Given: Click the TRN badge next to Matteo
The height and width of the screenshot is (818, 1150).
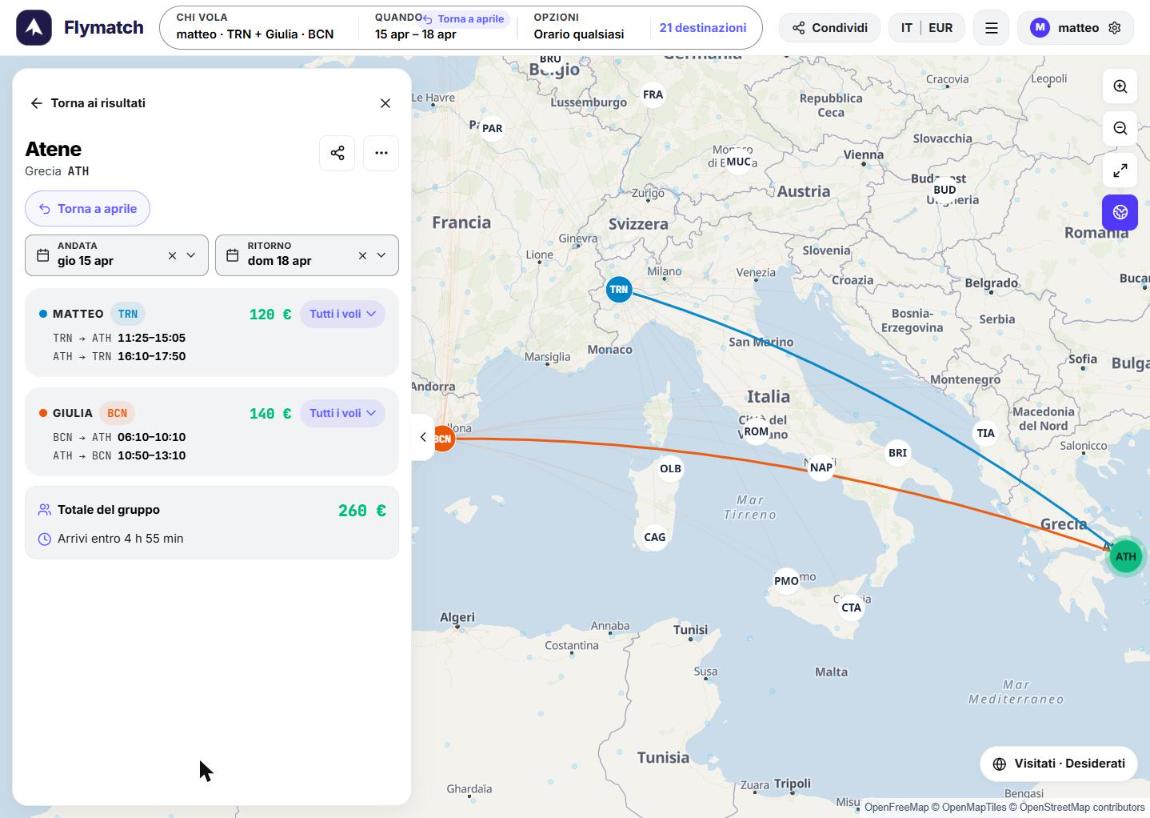Looking at the screenshot, I should click(x=128, y=314).
